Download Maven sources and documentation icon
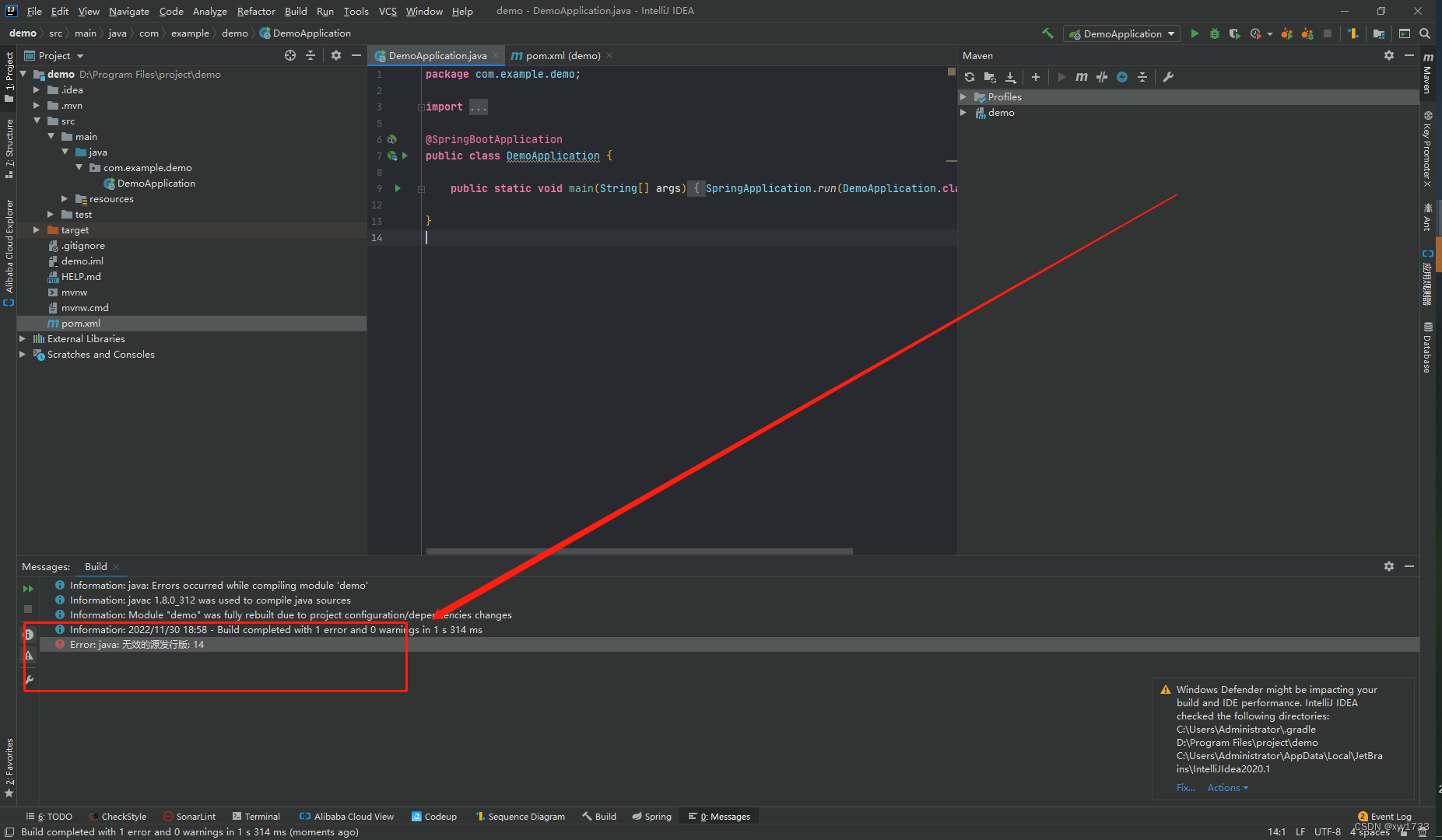Viewport: 1442px width, 840px height. [1011, 77]
